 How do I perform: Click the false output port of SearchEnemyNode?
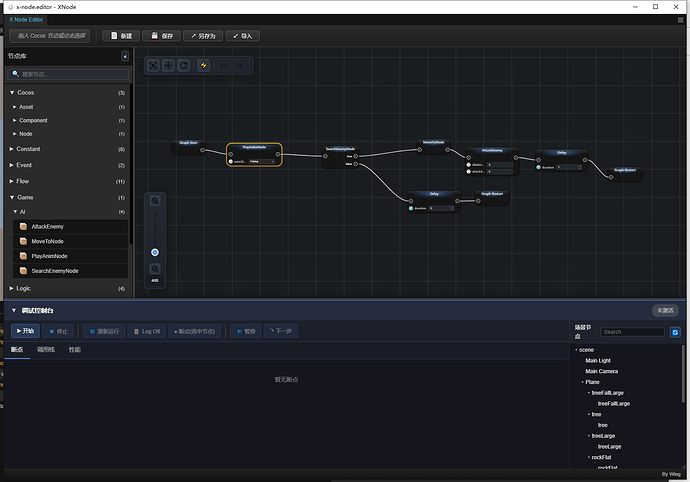356,164
